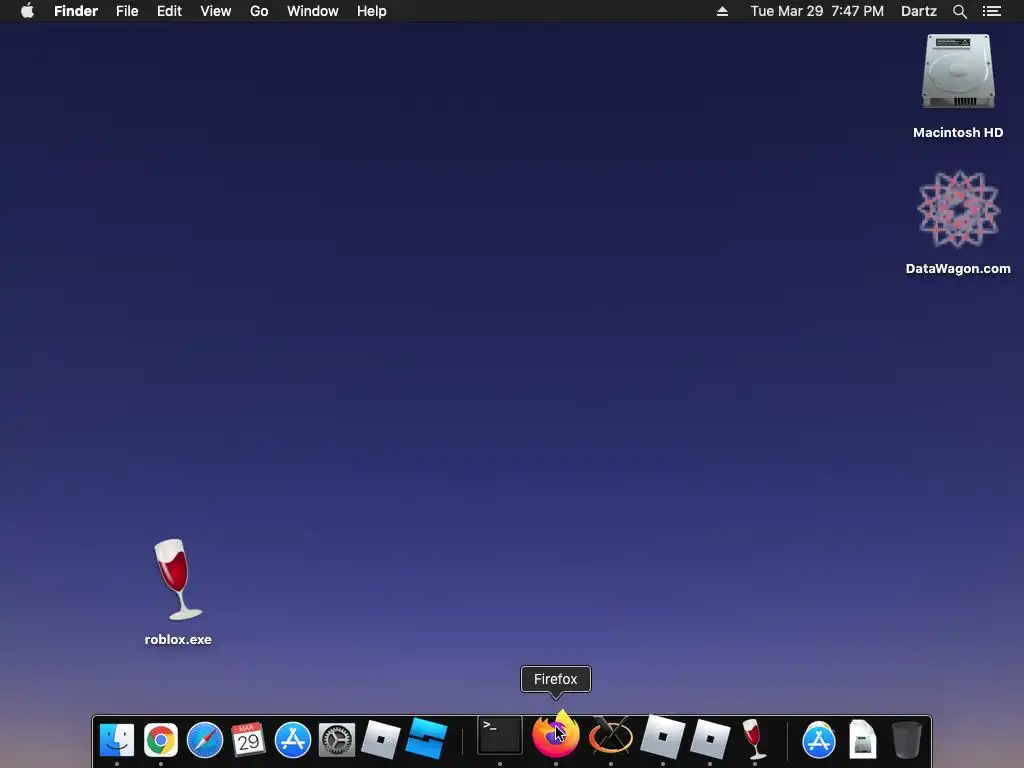Image resolution: width=1024 pixels, height=768 pixels.
Task: Select the Macintosh HD drive icon
Action: pos(958,72)
